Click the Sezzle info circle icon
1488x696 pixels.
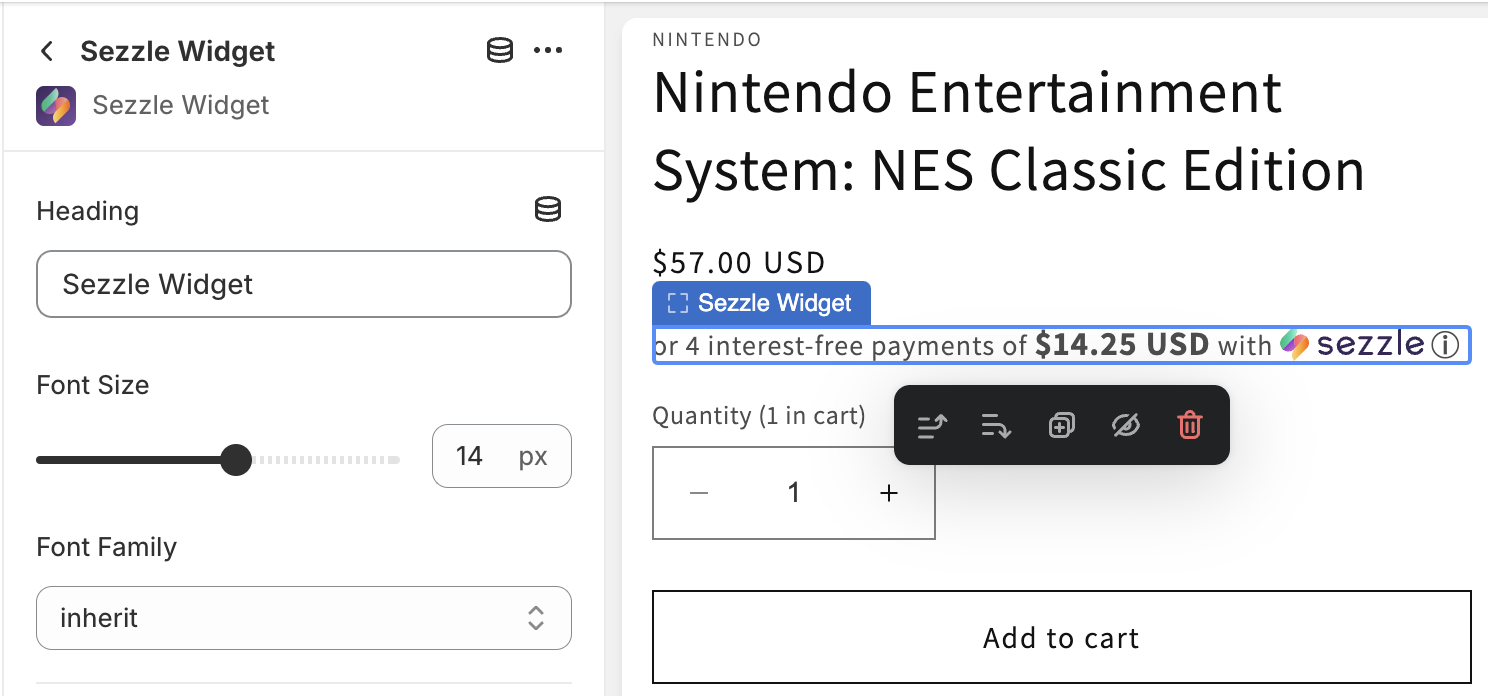point(1445,346)
